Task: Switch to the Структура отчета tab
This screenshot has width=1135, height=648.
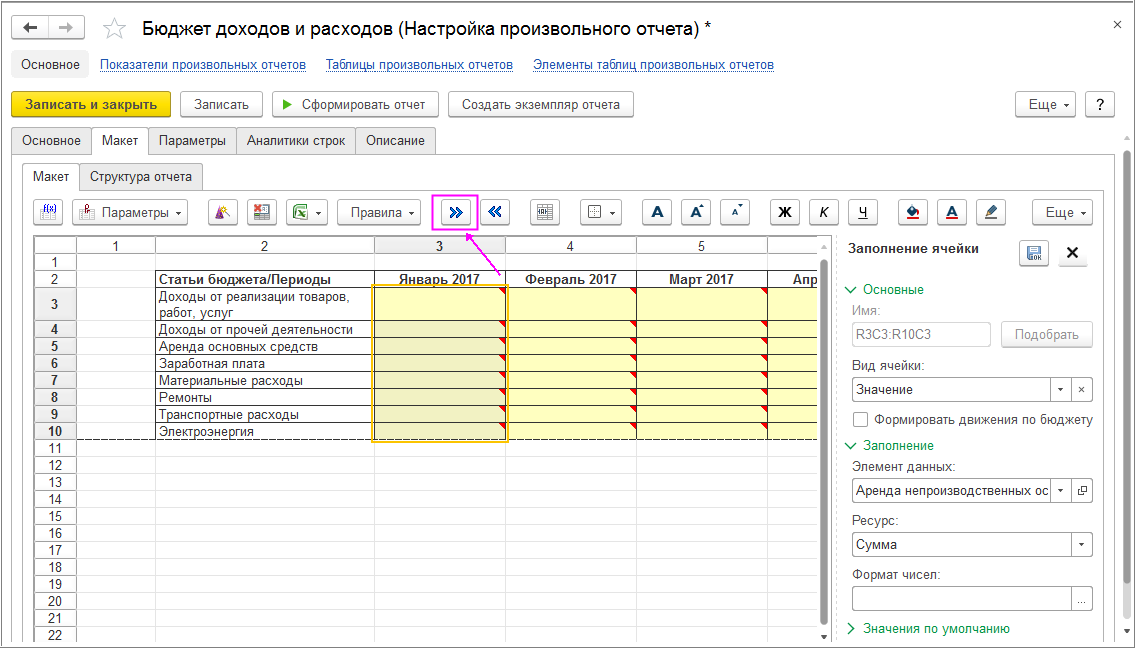Action: coord(140,177)
